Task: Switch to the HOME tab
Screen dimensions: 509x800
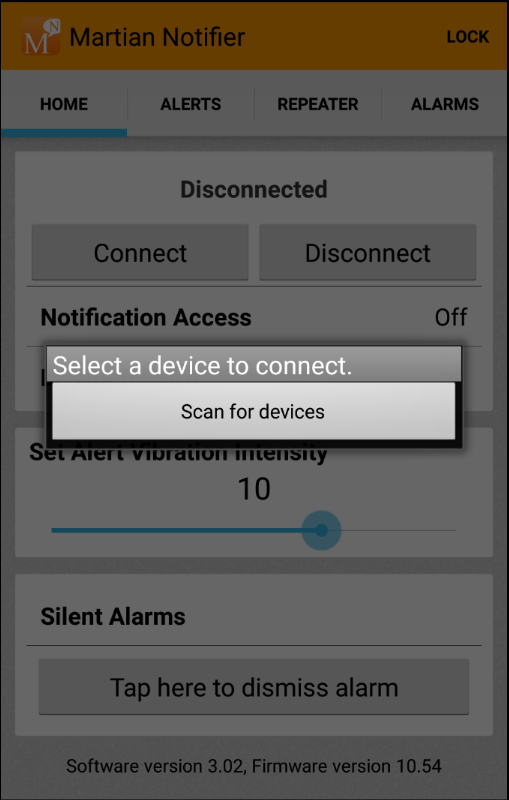Action: pos(64,104)
